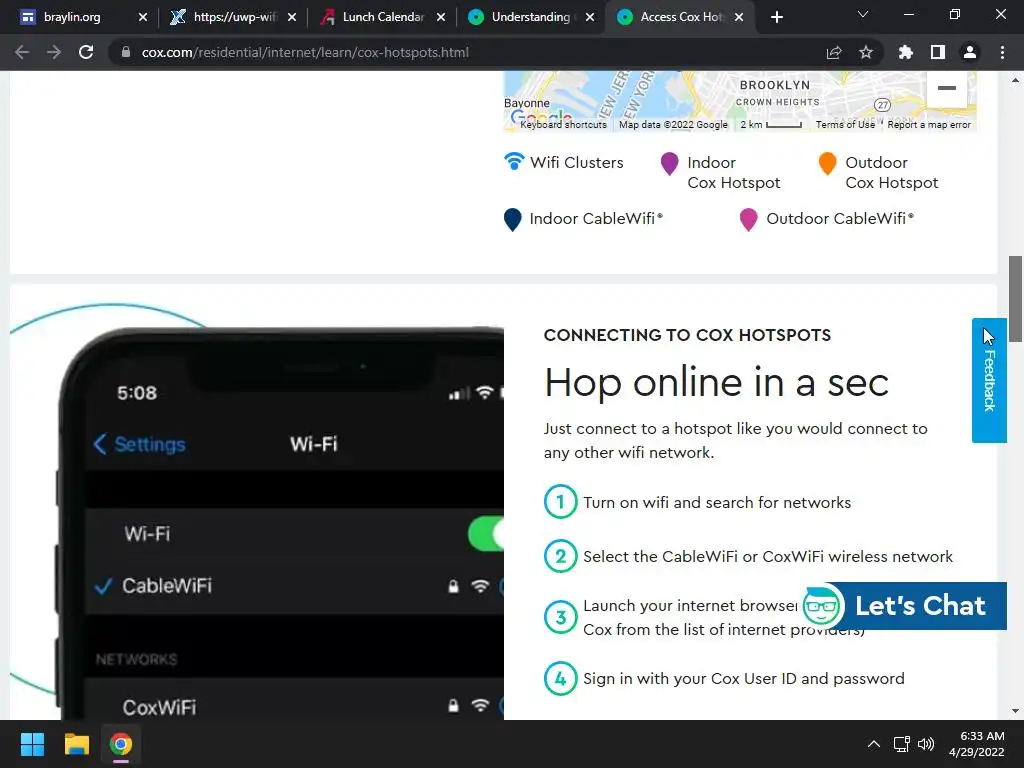Close the Understanding tab
This screenshot has width=1024, height=768.
[590, 17]
